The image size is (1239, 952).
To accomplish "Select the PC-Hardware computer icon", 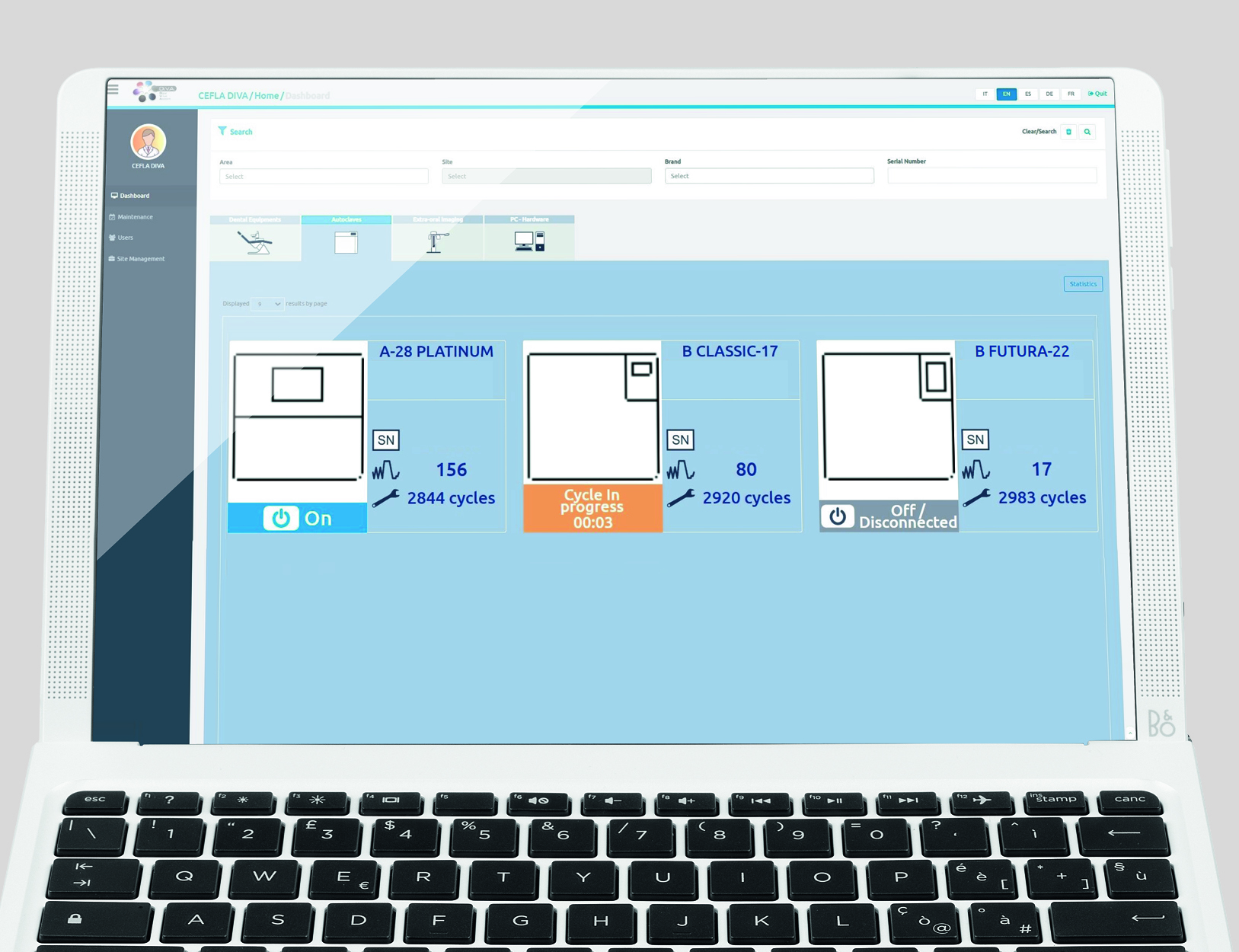I will (x=528, y=242).
